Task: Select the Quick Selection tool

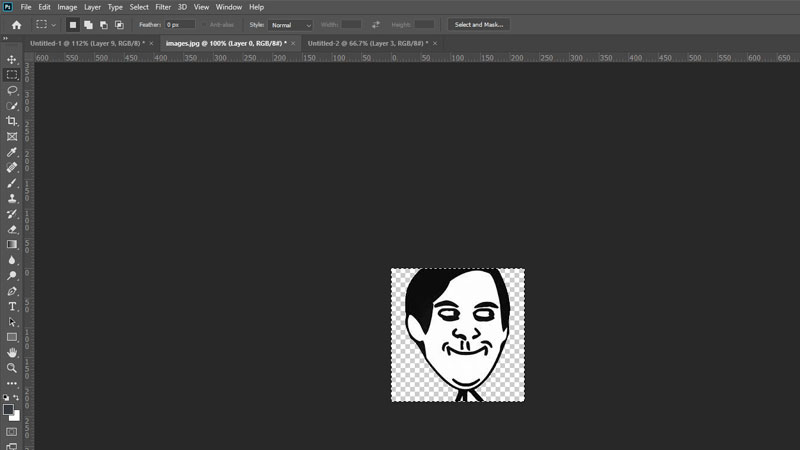Action: [12, 106]
